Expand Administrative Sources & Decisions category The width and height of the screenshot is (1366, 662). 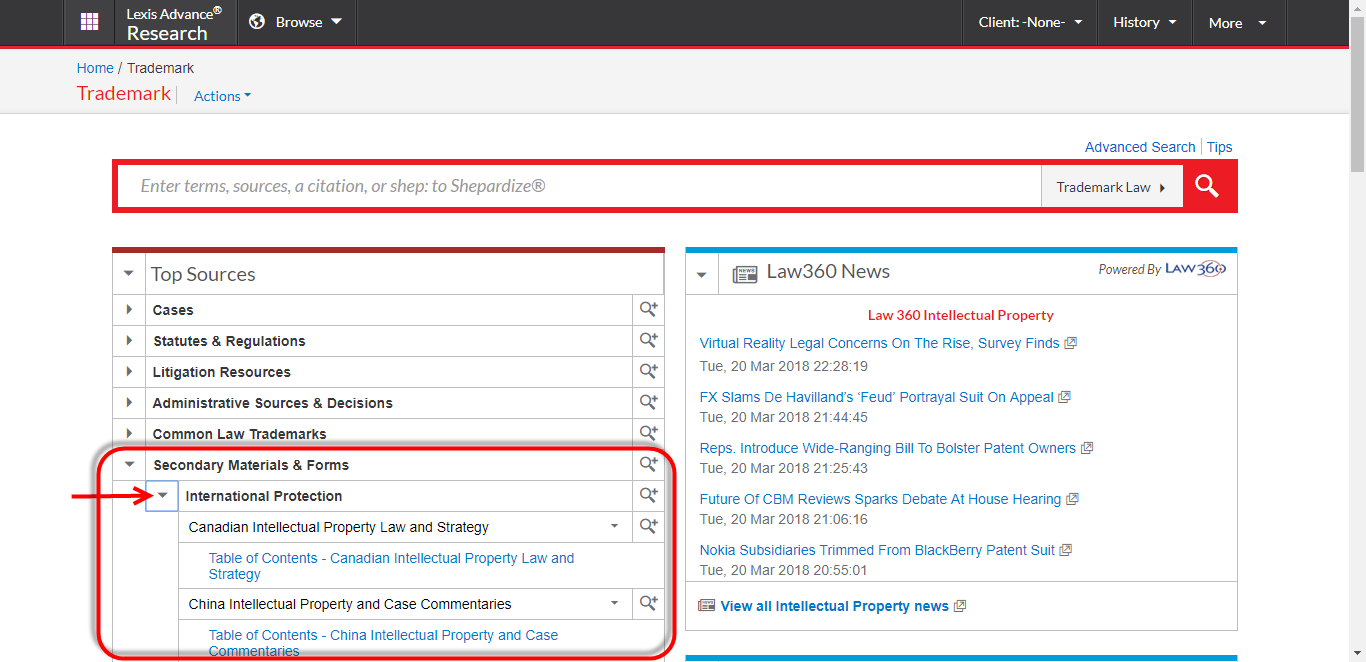[129, 403]
